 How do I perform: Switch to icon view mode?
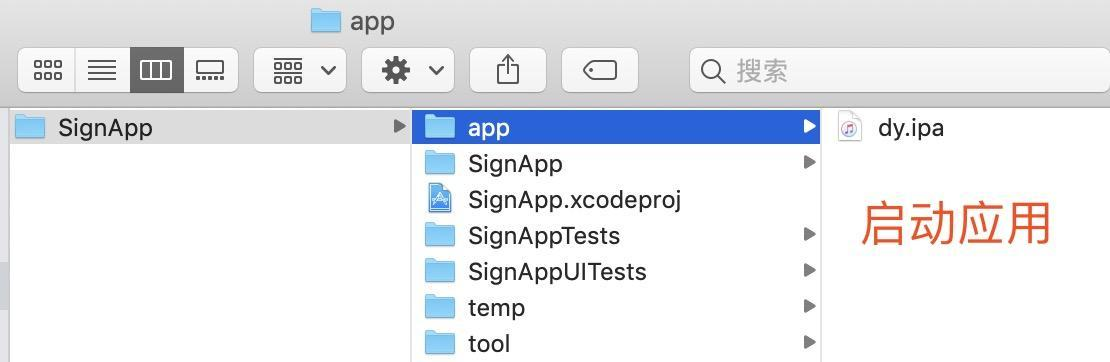(47, 70)
